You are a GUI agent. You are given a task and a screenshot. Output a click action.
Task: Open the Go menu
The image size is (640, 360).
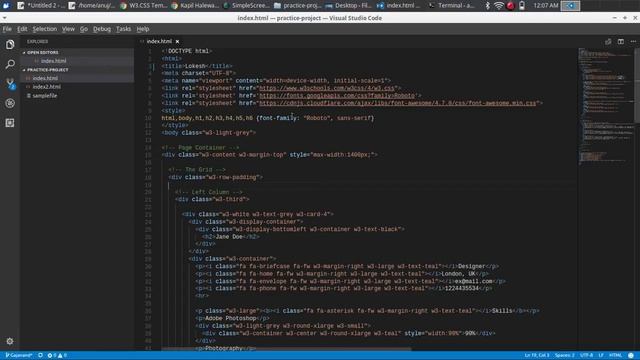pyautogui.click(x=84, y=29)
